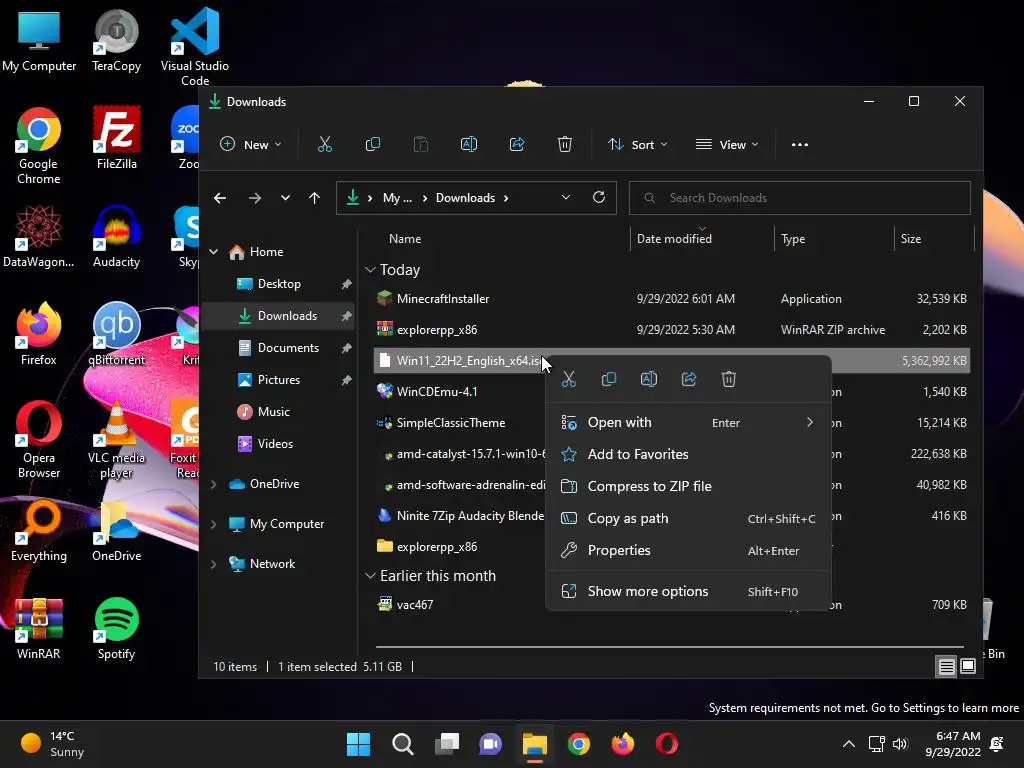Sort by Size column header

pyautogui.click(x=910, y=239)
